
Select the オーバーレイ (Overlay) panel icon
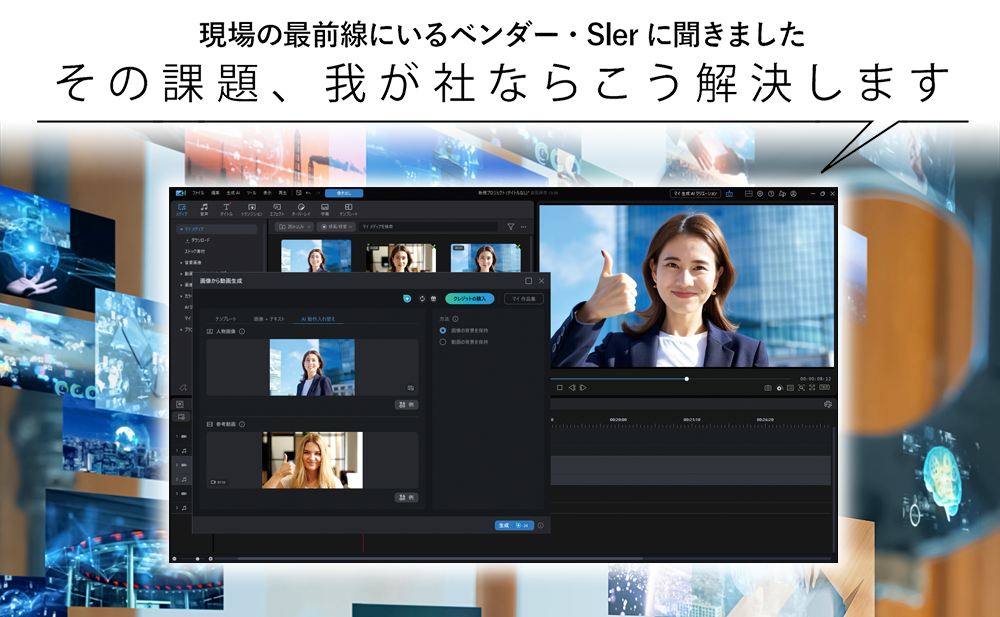[x=304, y=209]
